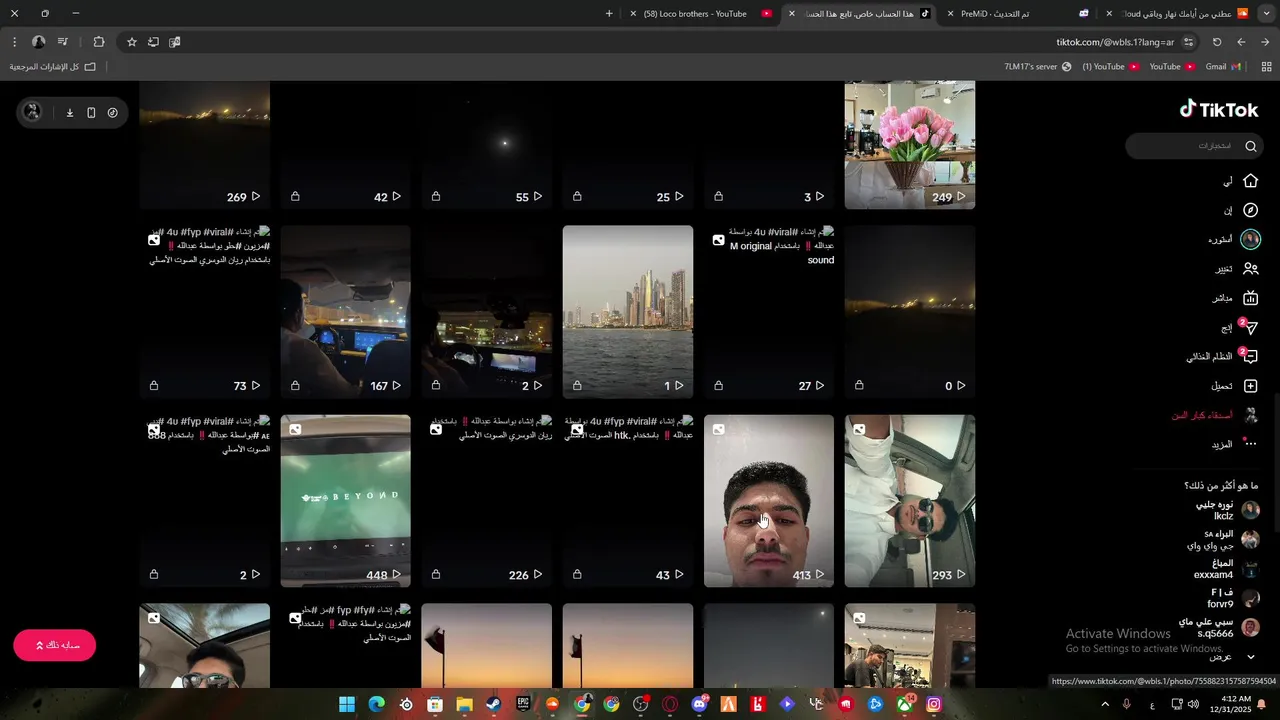Open Chrome three-dots menu
The image size is (1280, 720).
14,42
